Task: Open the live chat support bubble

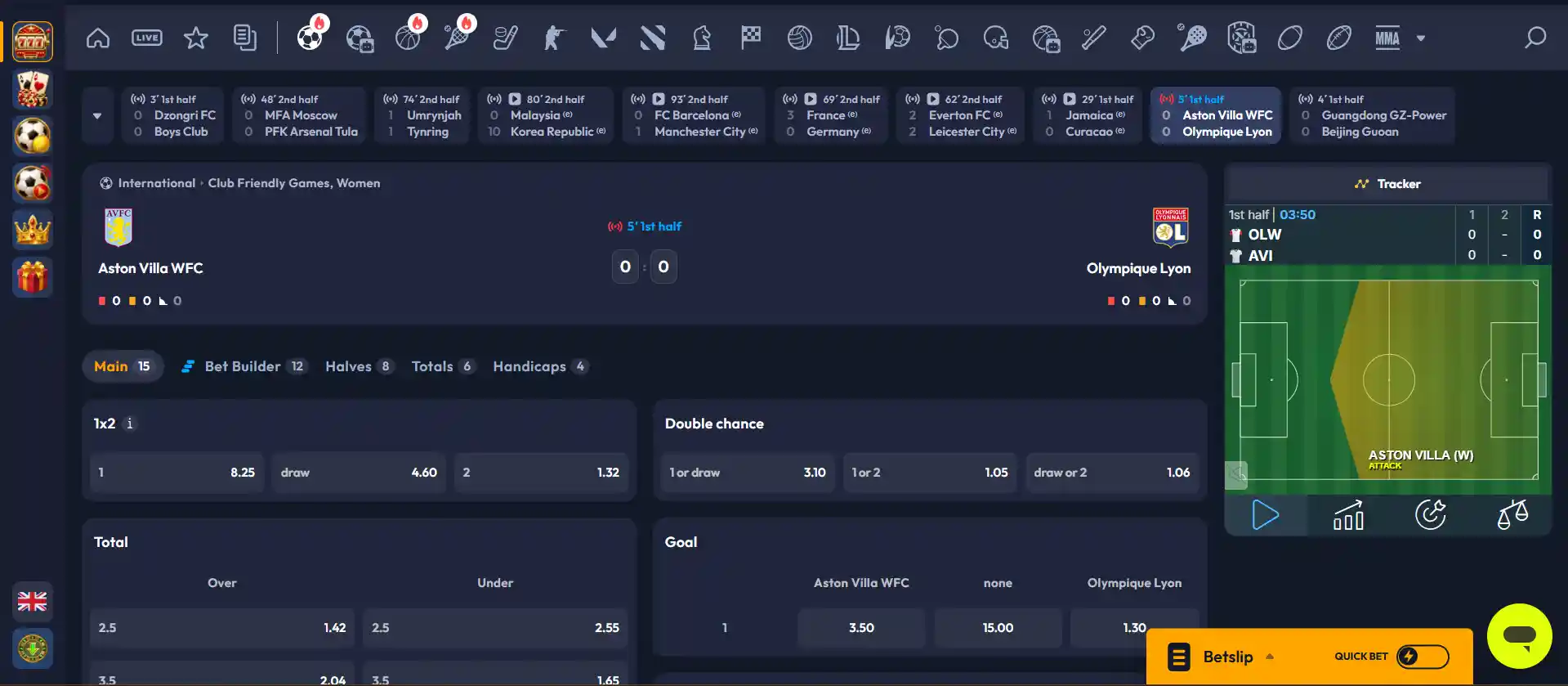Action: 1519,636
